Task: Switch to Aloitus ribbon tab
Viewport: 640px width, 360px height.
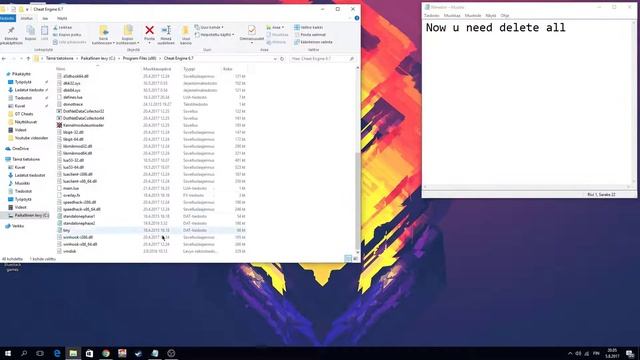Action: pos(27,18)
